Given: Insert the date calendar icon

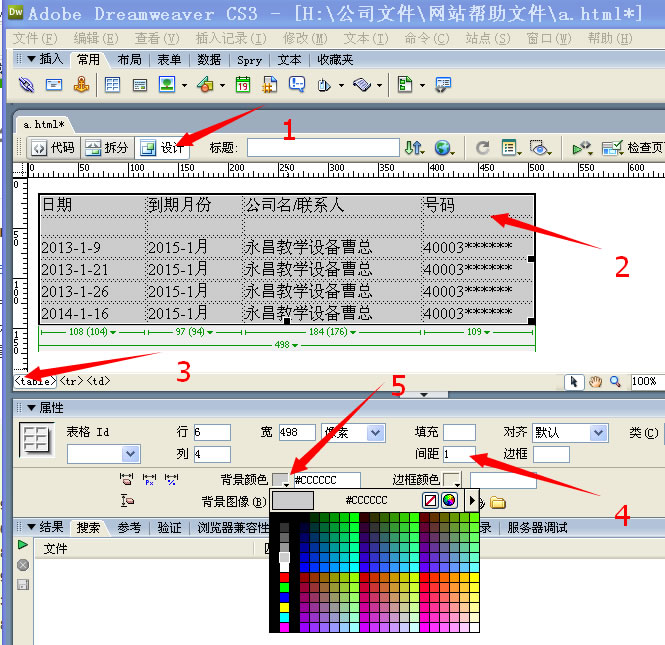Looking at the screenshot, I should pyautogui.click(x=243, y=85).
